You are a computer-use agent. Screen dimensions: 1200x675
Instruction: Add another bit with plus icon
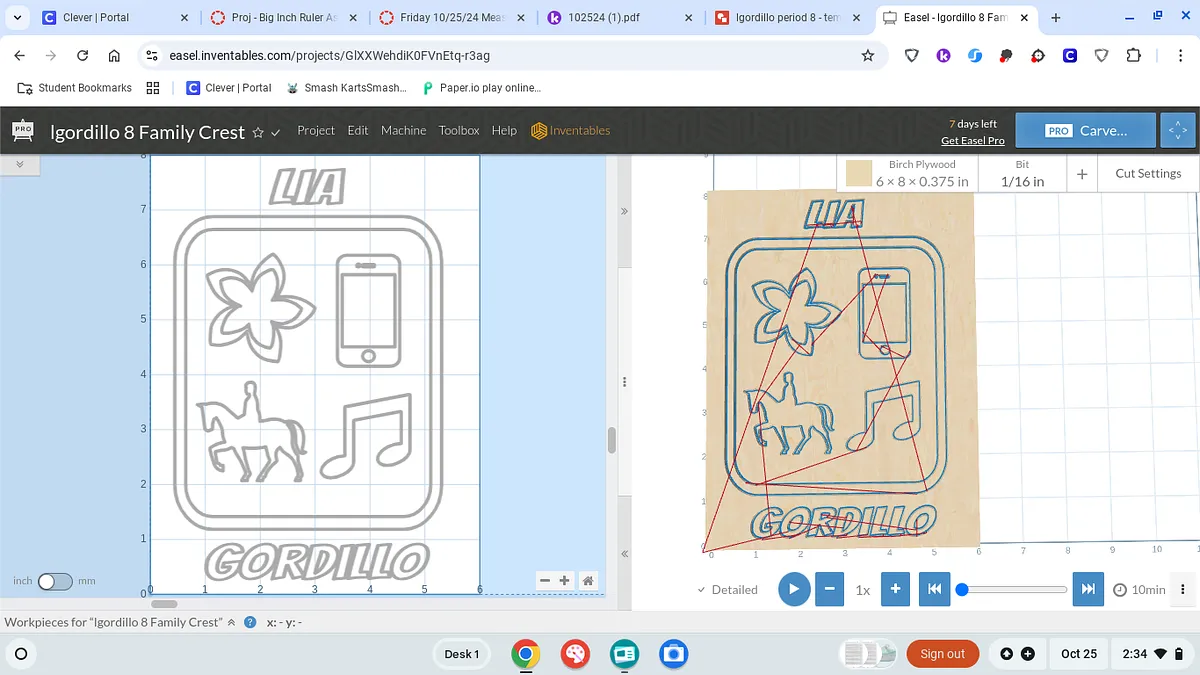pos(1082,173)
